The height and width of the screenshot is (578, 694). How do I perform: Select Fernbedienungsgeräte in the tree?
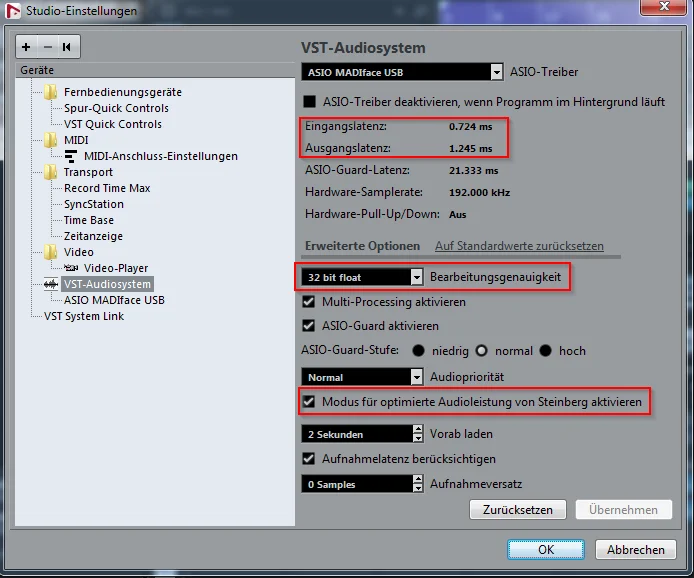click(x=123, y=92)
